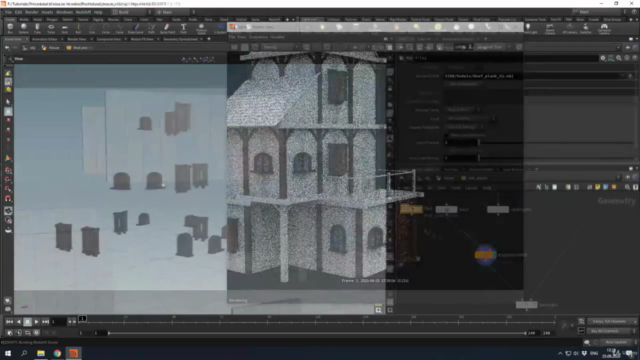Screen dimensions: 640x360
Task: Select the Grid shelf tool
Action: [x=64, y=28]
